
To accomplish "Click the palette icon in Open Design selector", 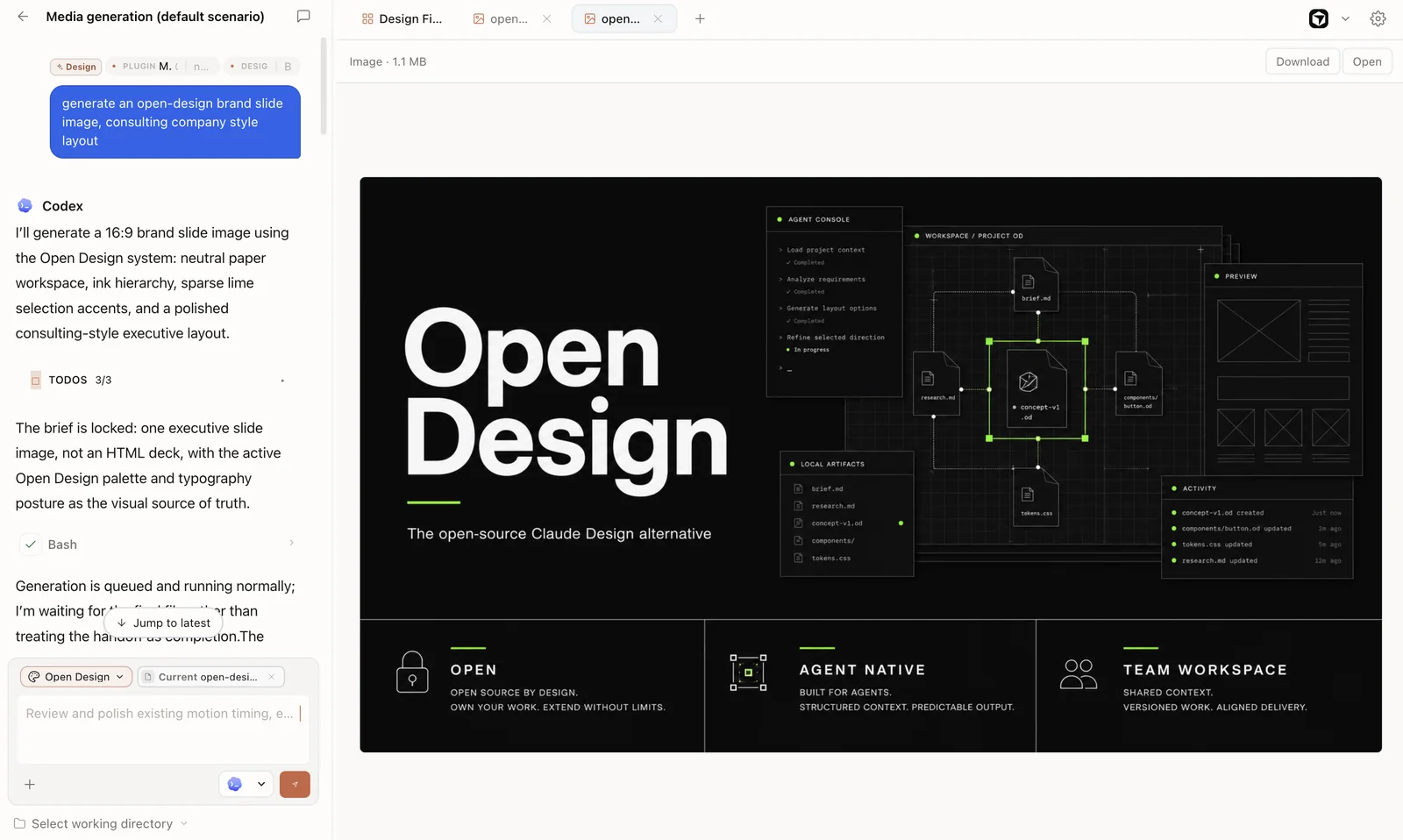I will point(33,677).
